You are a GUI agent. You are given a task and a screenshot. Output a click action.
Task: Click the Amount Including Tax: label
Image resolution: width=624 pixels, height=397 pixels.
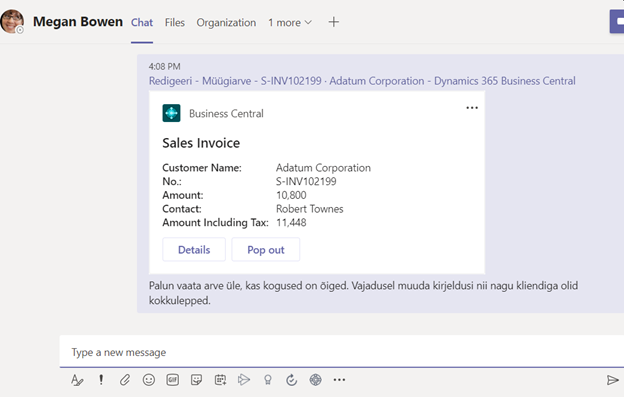coord(215,222)
